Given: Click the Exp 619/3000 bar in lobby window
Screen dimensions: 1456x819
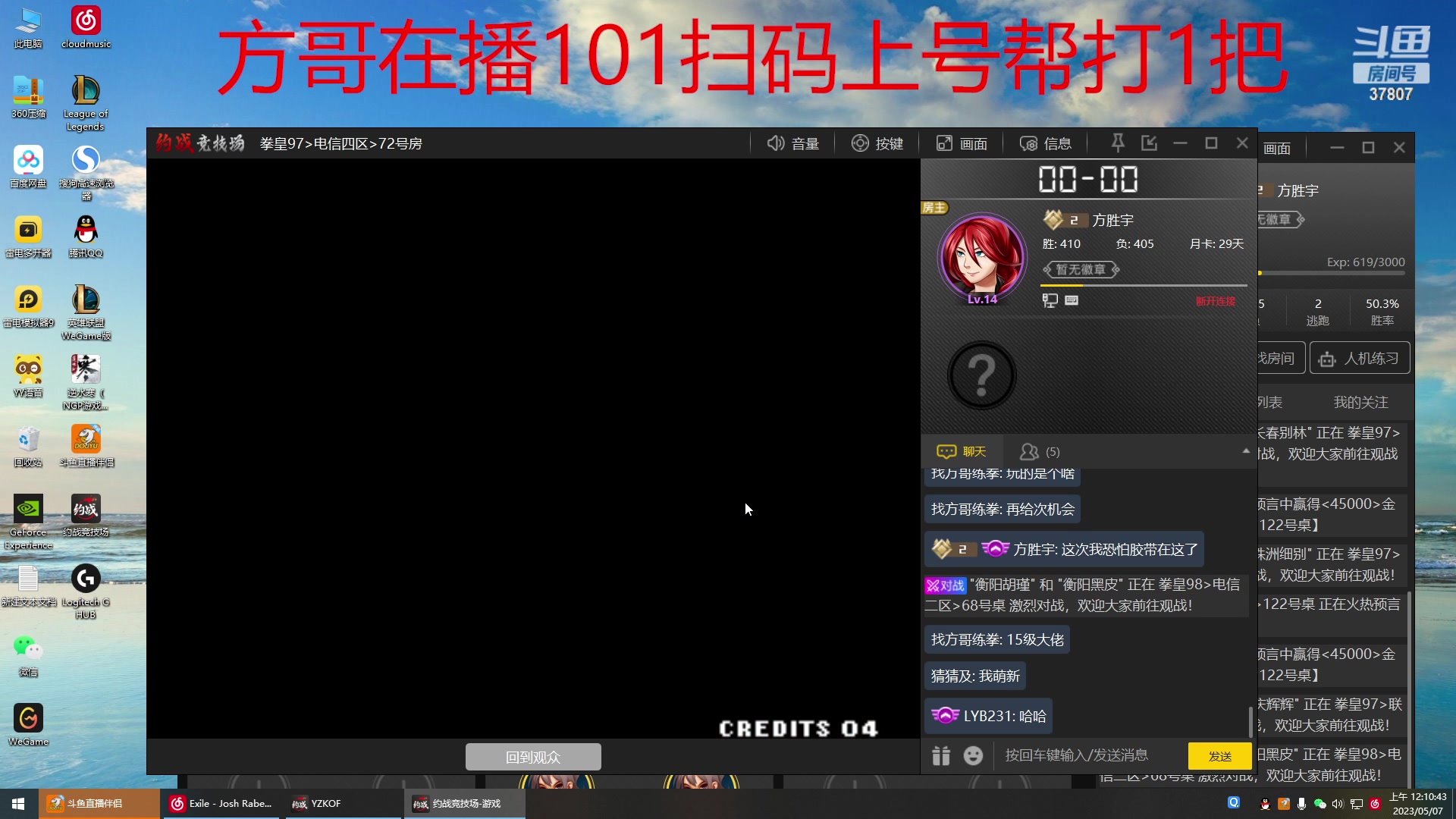Looking at the screenshot, I should point(1333,273).
